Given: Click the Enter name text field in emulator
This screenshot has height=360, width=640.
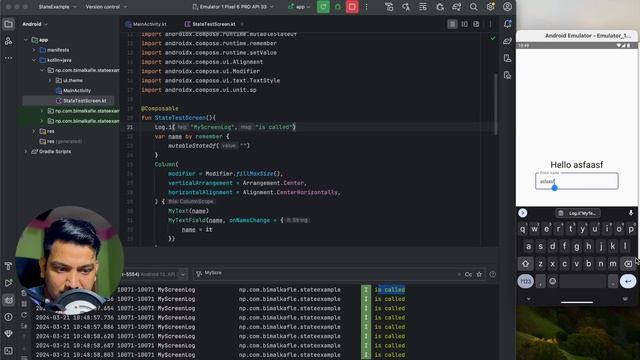Looking at the screenshot, I should 576,181.
